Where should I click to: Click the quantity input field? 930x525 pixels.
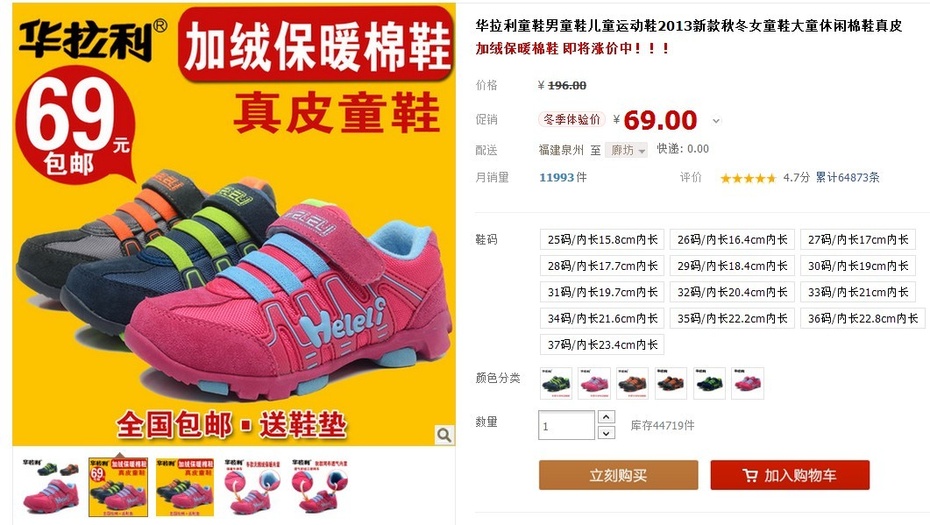click(x=566, y=425)
